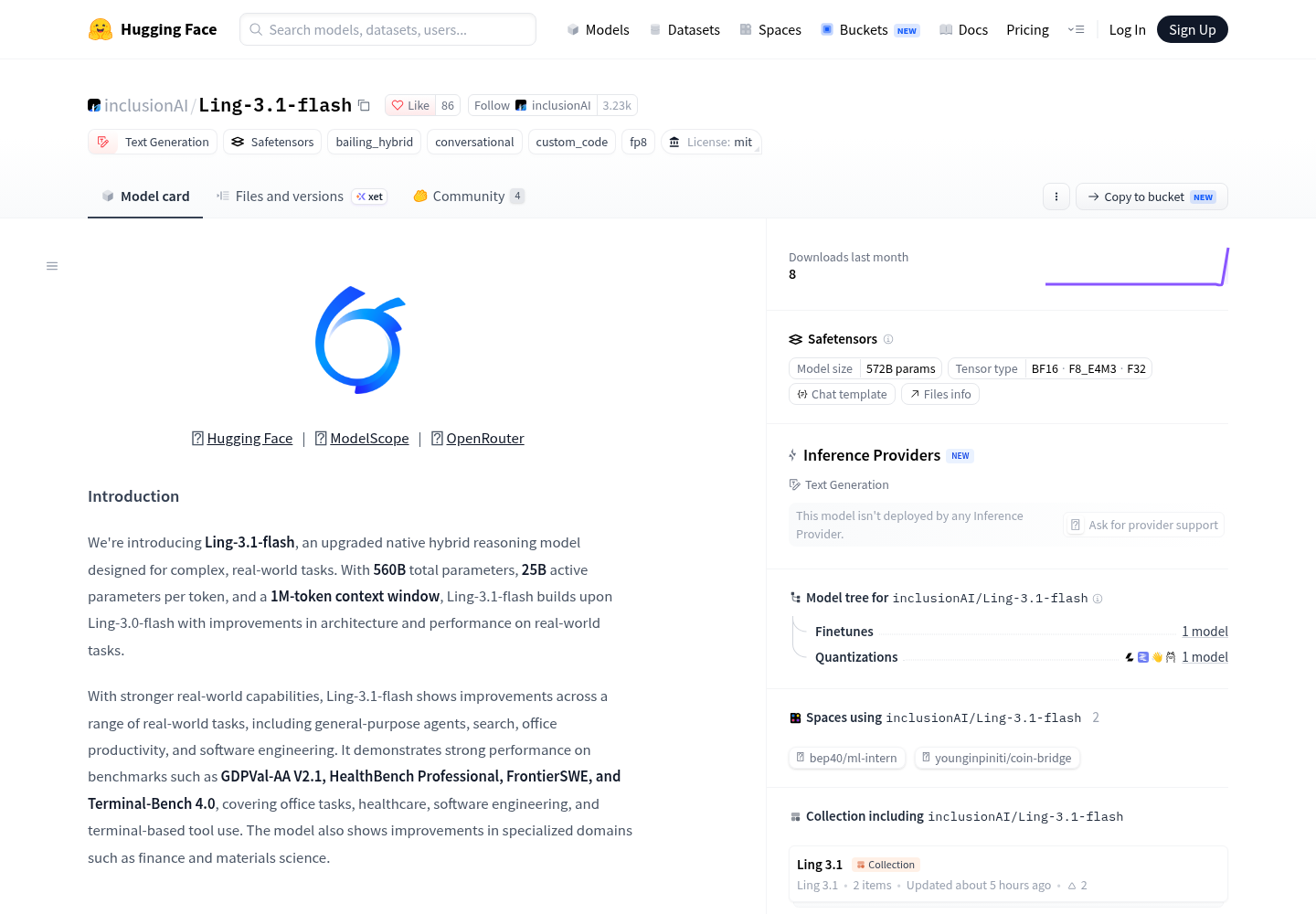Click Ask for provider support
Screen dimensions: 1316x914
[1144, 525]
